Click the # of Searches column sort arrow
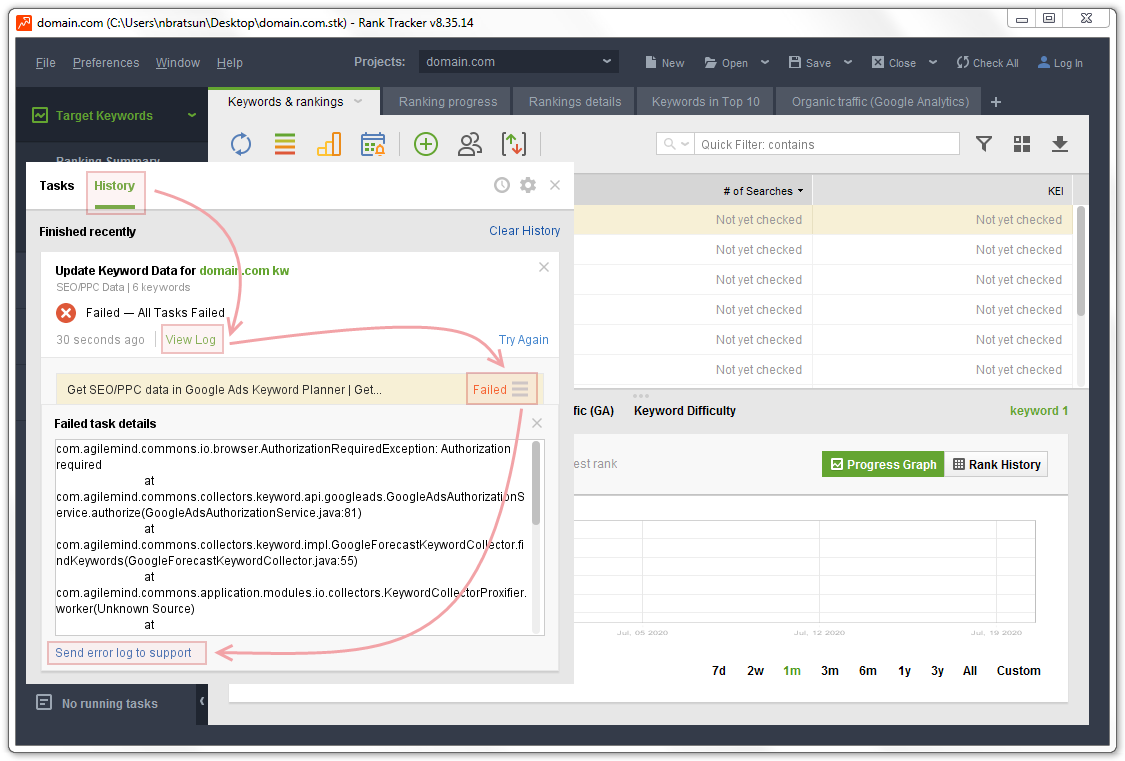 800,191
